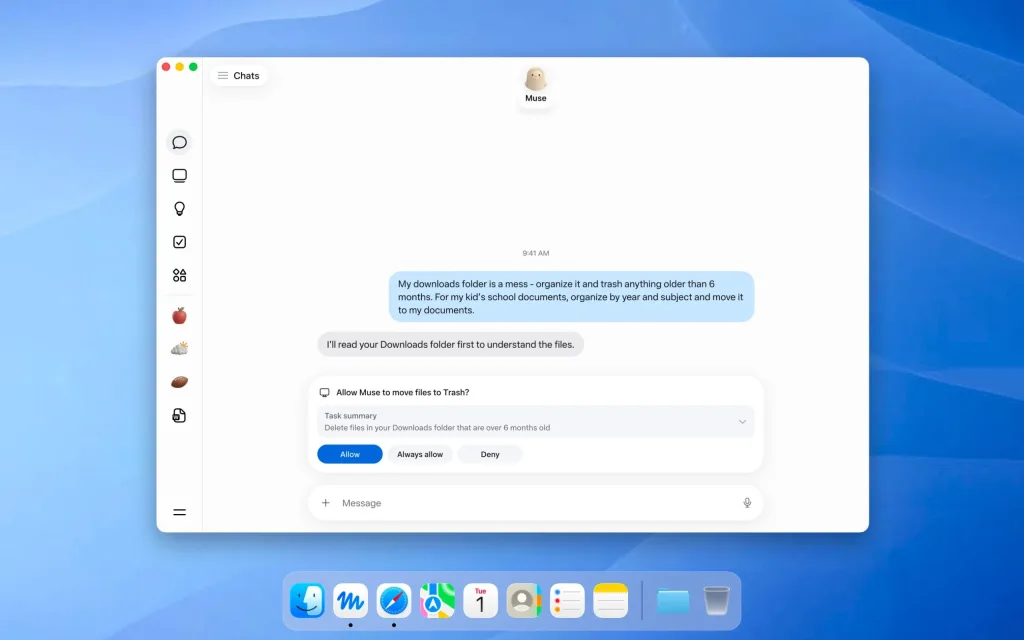Select the red apple sidebar item
Viewport: 1024px width, 640px height.
(179, 316)
